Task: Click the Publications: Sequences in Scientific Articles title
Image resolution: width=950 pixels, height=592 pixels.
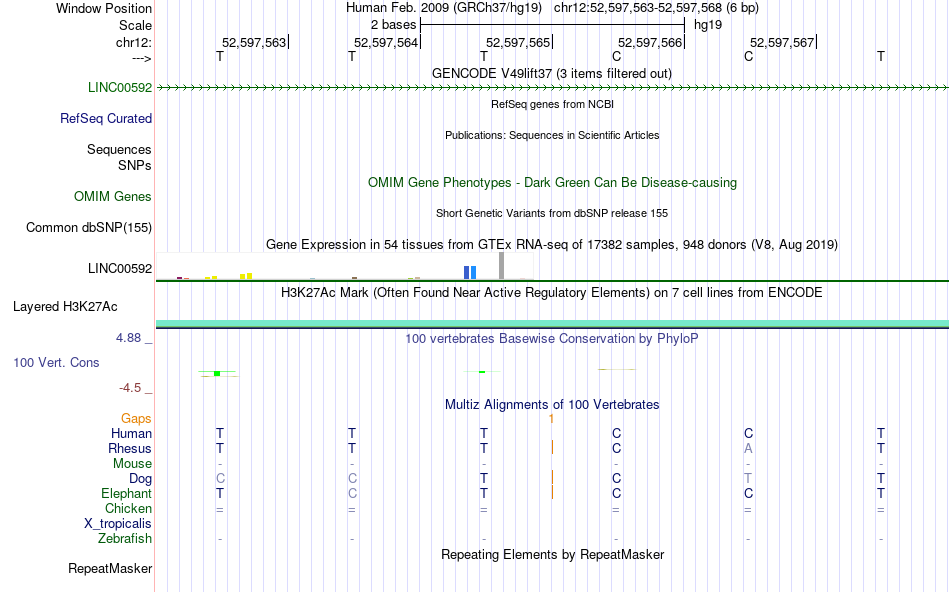Action: pyautogui.click(x=552, y=135)
